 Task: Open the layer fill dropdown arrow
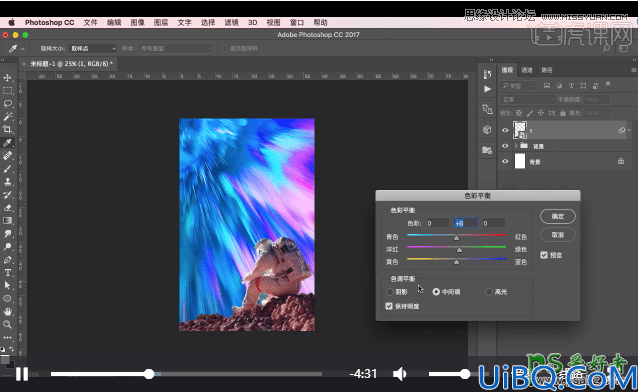coord(606,113)
